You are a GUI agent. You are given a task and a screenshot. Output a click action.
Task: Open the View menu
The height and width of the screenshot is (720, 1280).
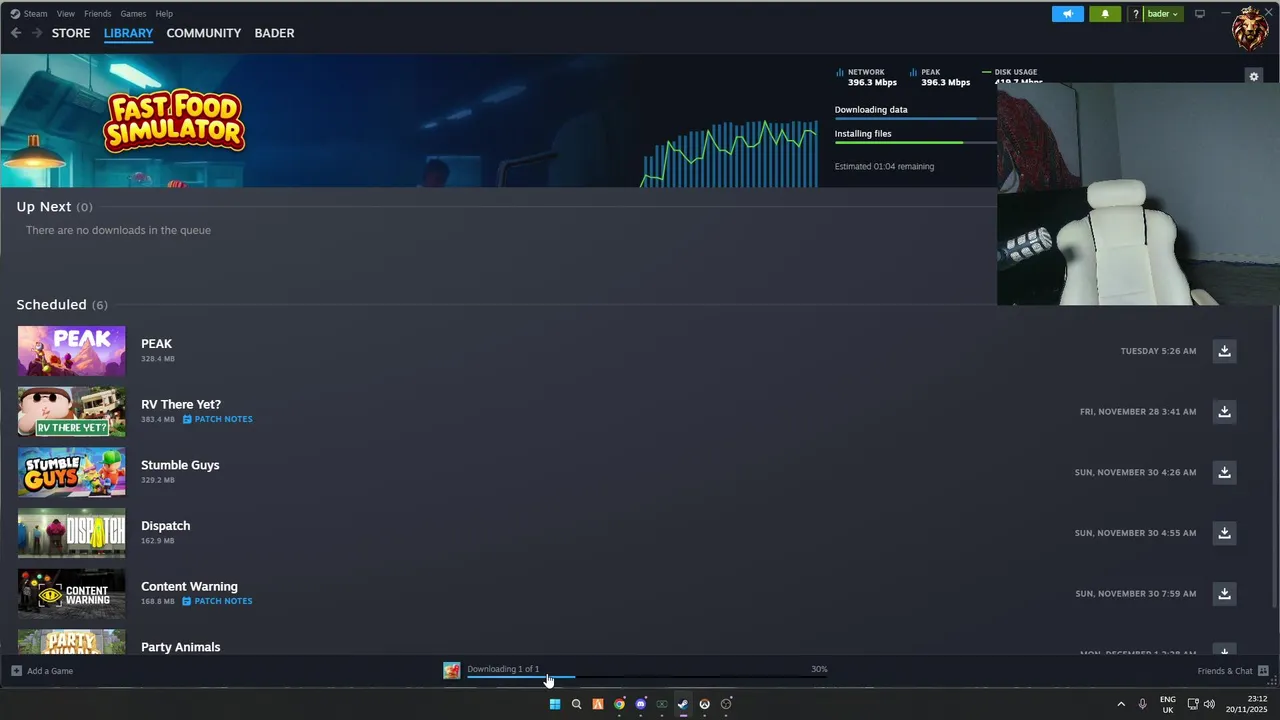(x=66, y=14)
